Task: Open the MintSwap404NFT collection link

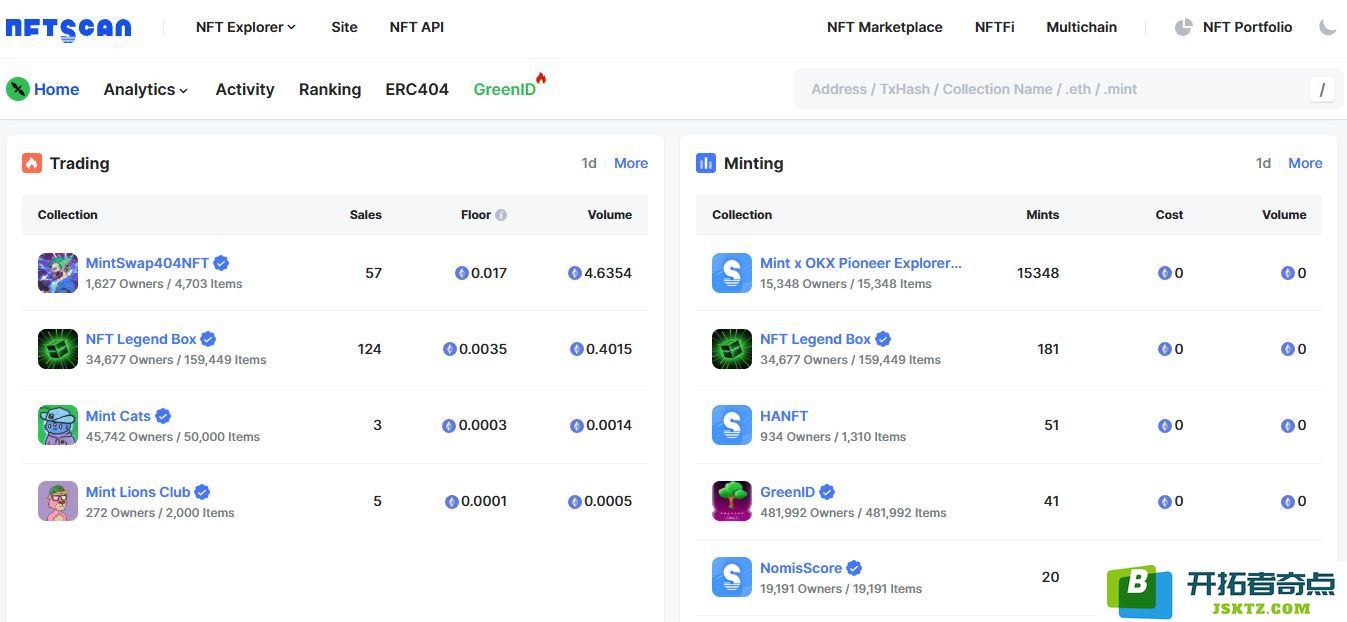Action: tap(147, 263)
